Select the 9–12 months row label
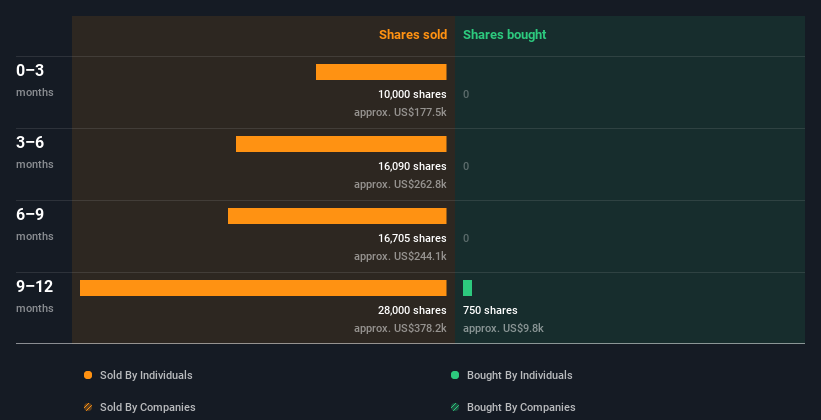The width and height of the screenshot is (821, 420). pyautogui.click(x=35, y=296)
